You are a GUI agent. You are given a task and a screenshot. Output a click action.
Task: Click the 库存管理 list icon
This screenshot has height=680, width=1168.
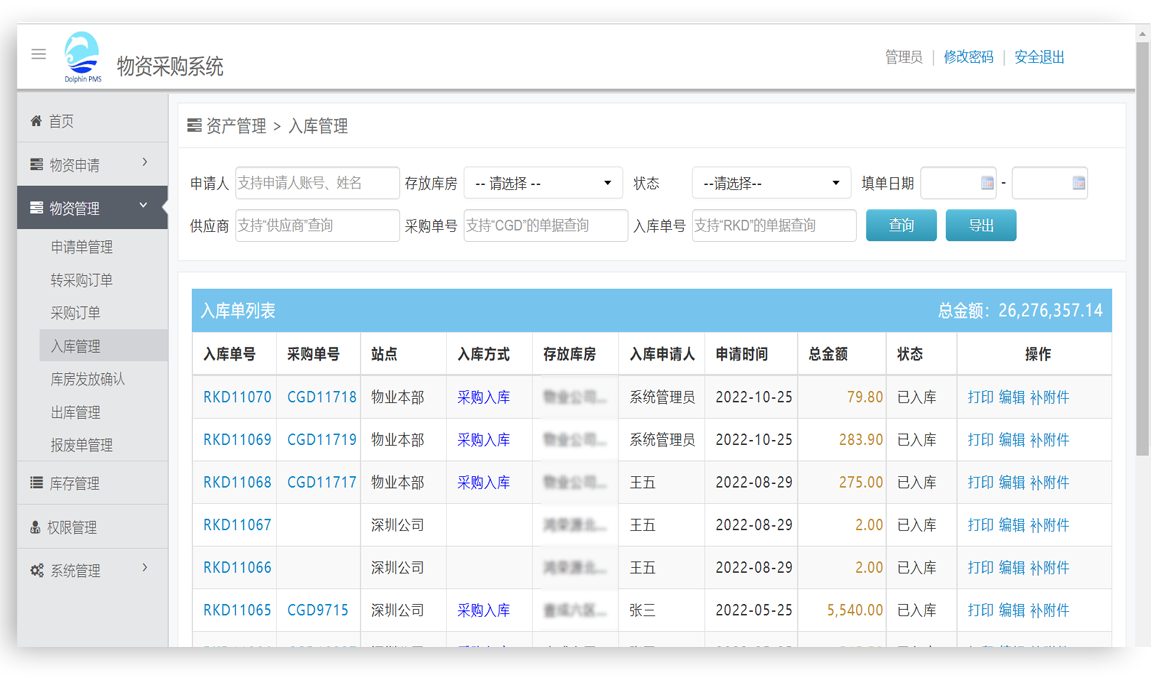coord(36,483)
